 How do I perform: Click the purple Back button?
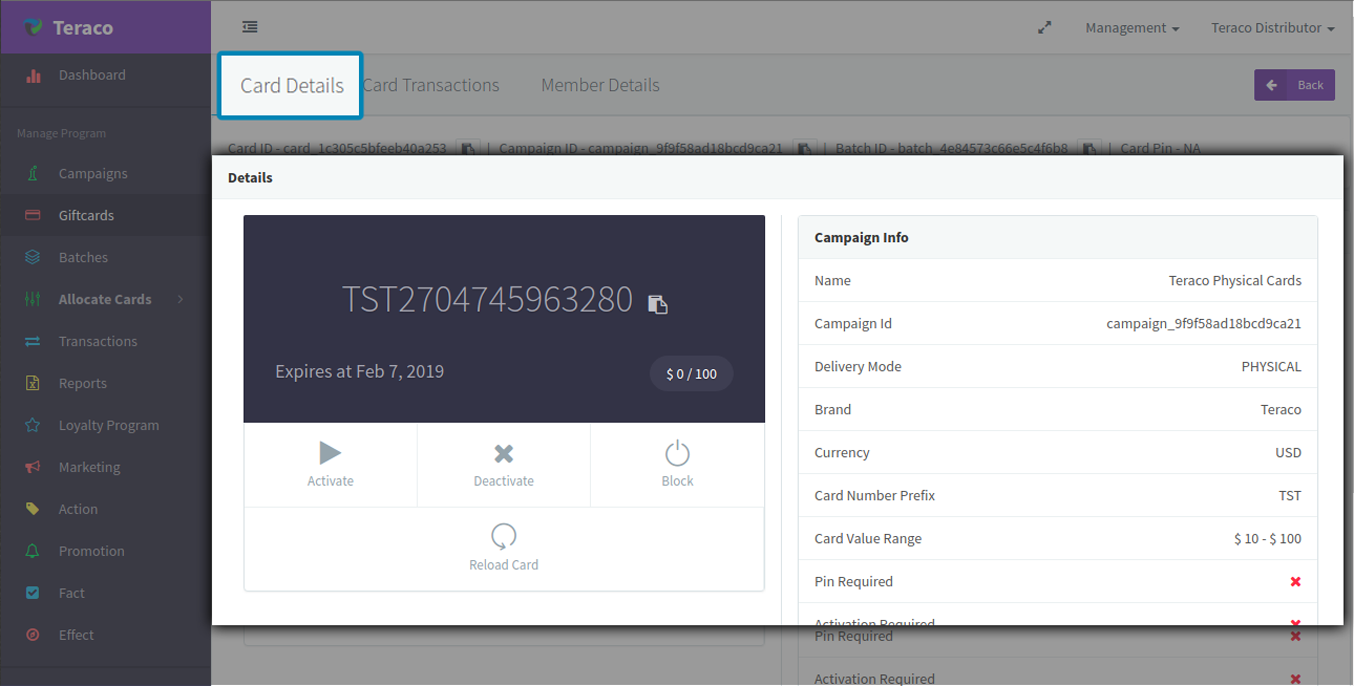tap(1294, 85)
